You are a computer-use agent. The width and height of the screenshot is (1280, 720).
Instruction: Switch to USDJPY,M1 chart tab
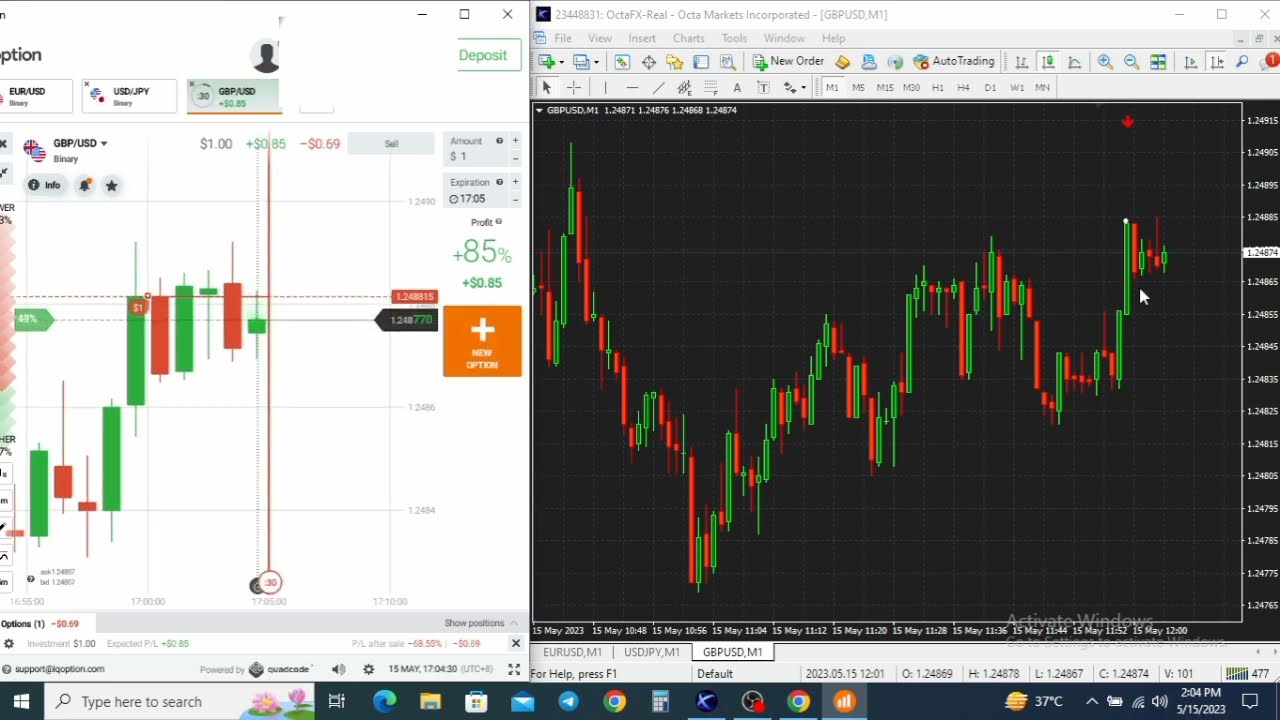tap(652, 652)
